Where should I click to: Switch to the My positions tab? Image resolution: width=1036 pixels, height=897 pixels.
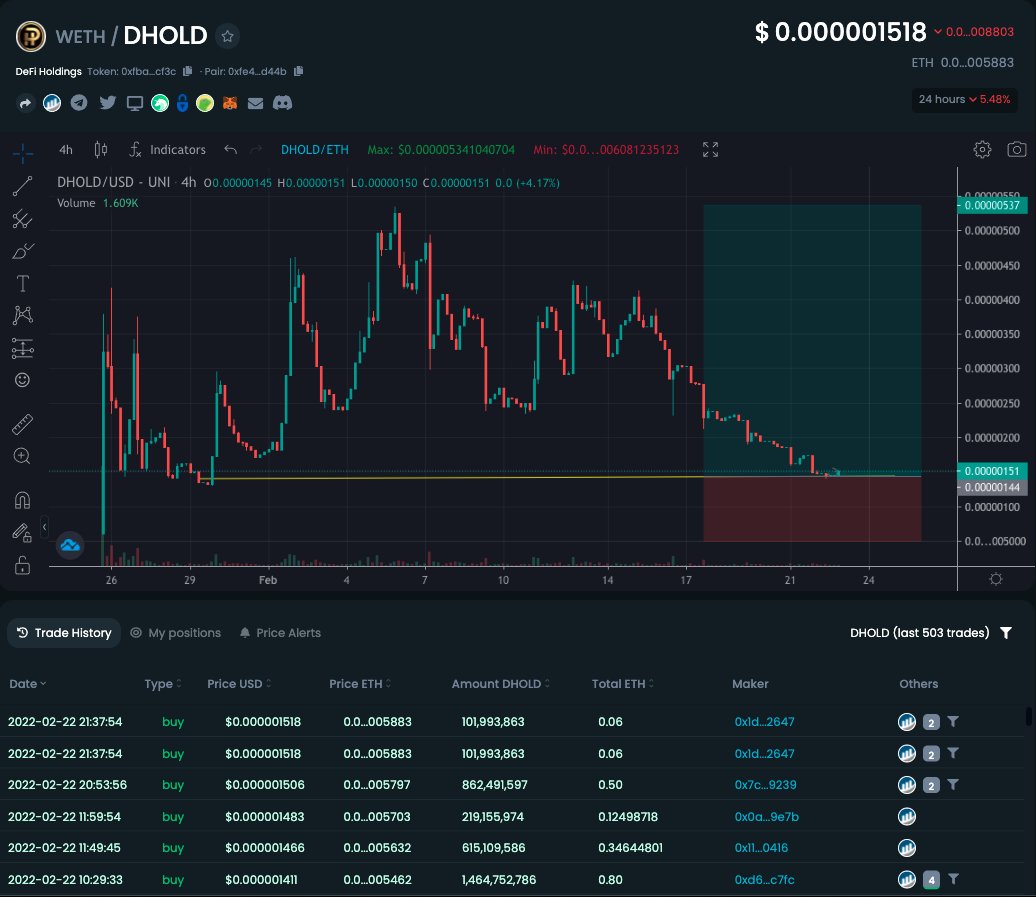[x=176, y=633]
